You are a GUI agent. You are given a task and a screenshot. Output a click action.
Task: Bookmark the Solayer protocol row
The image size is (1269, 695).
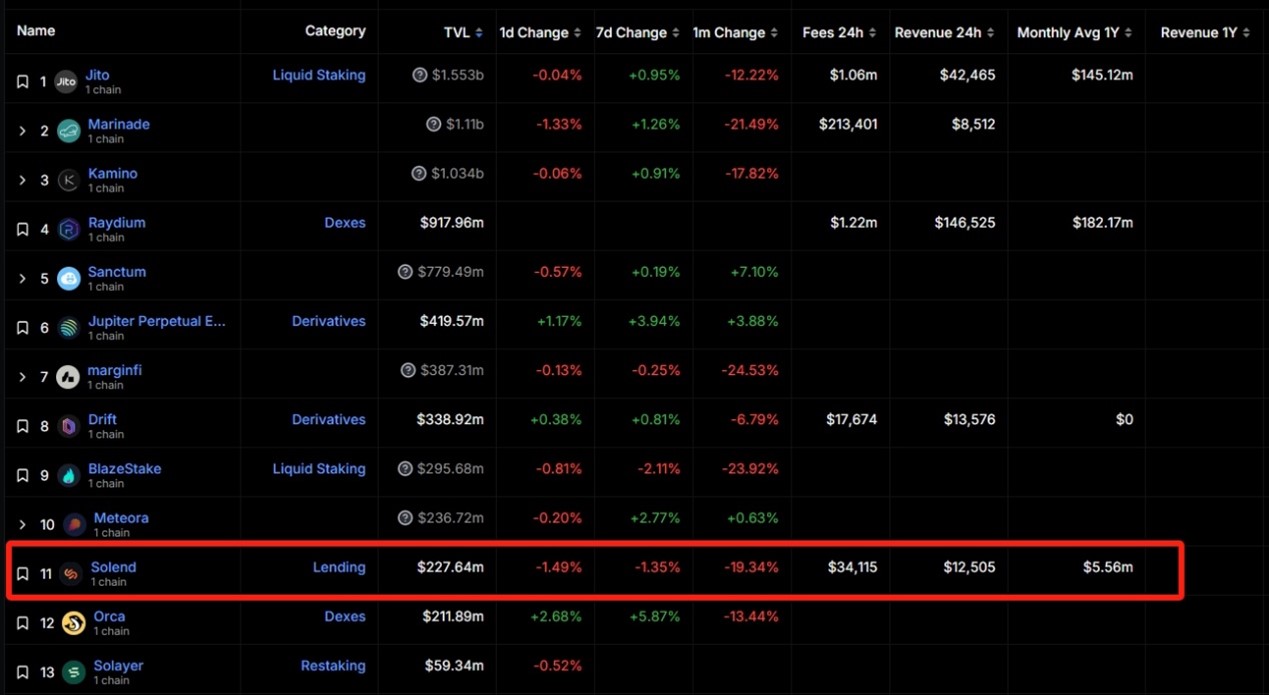22,672
